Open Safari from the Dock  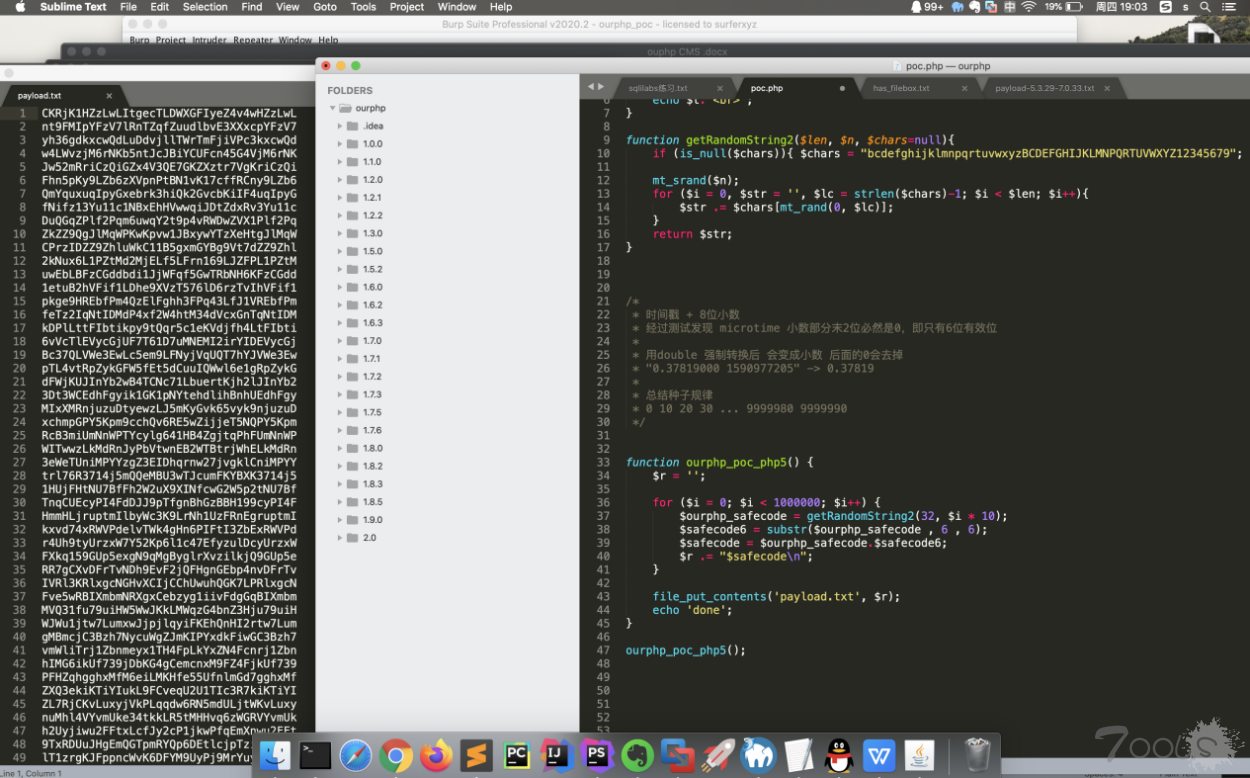[x=356, y=755]
